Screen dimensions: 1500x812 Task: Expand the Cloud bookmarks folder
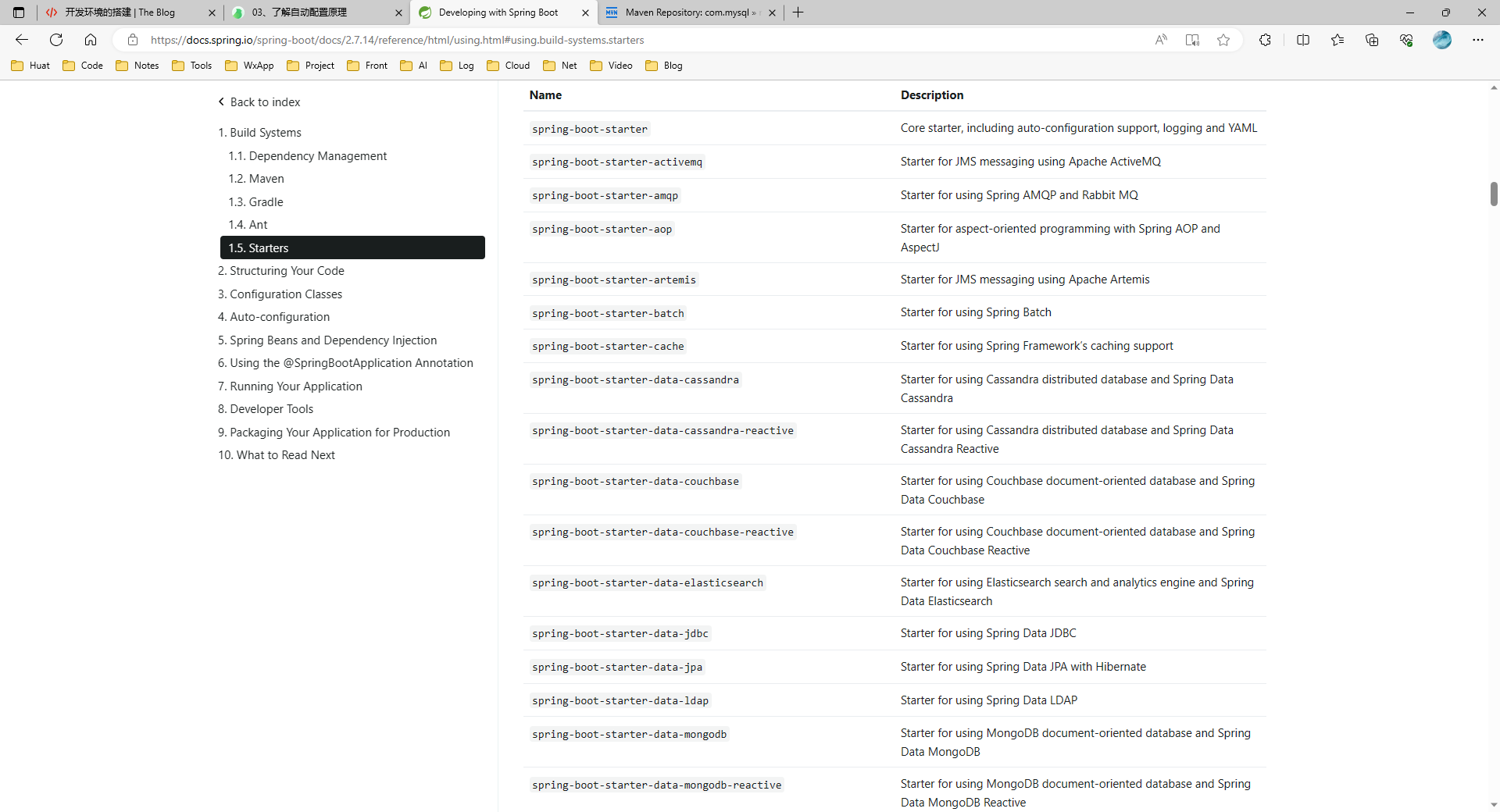[x=509, y=66]
